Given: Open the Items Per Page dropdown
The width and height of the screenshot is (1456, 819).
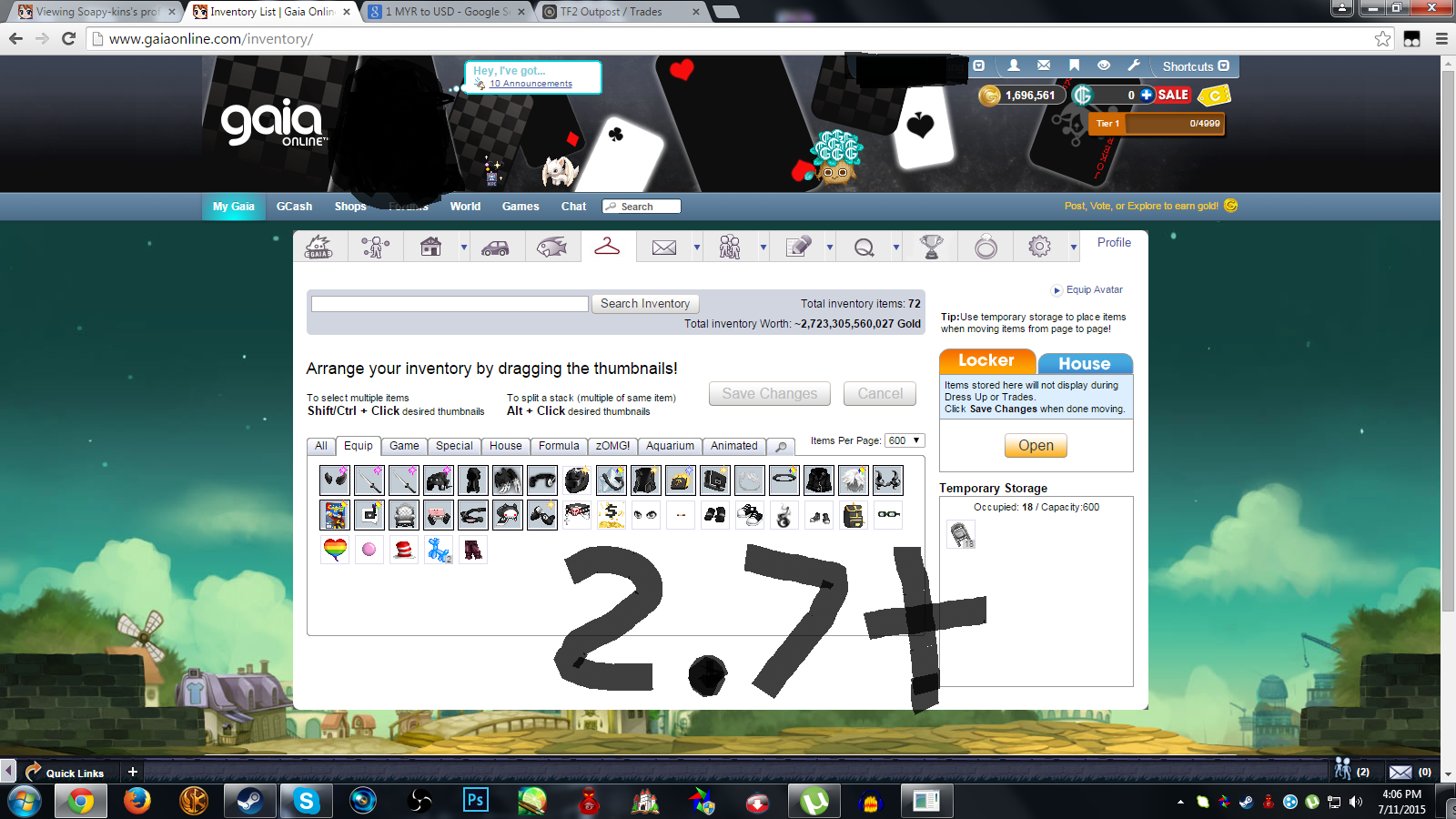Looking at the screenshot, I should pyautogui.click(x=905, y=440).
